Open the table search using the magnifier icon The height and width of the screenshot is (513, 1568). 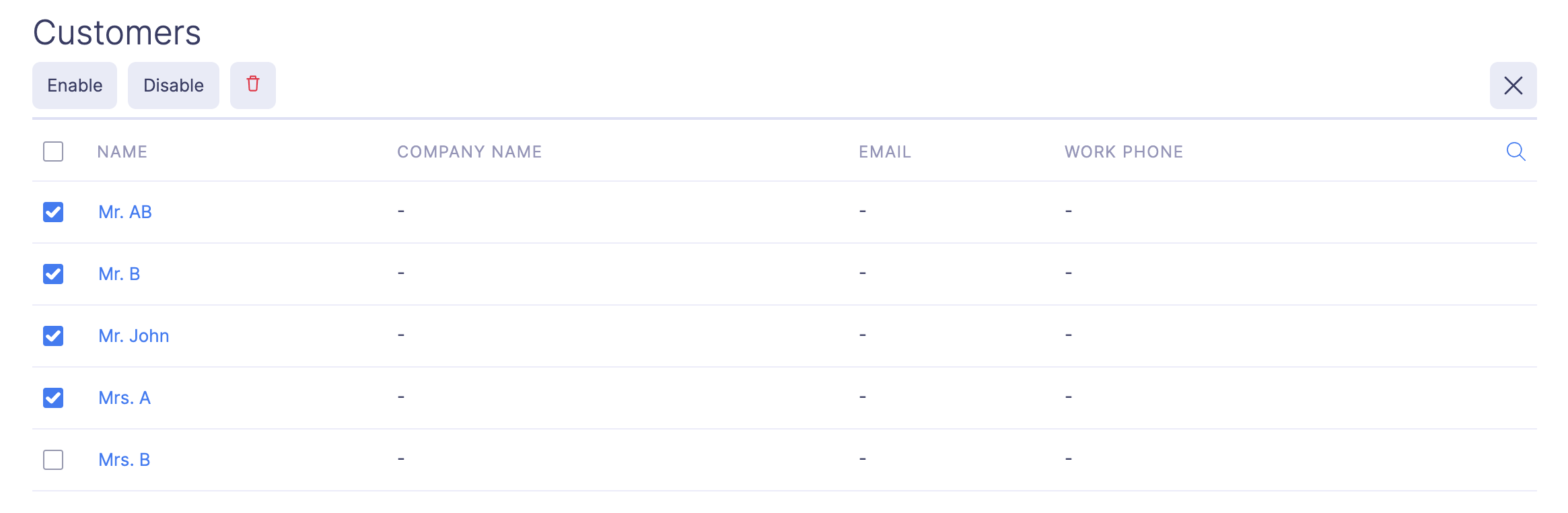pyautogui.click(x=1516, y=151)
